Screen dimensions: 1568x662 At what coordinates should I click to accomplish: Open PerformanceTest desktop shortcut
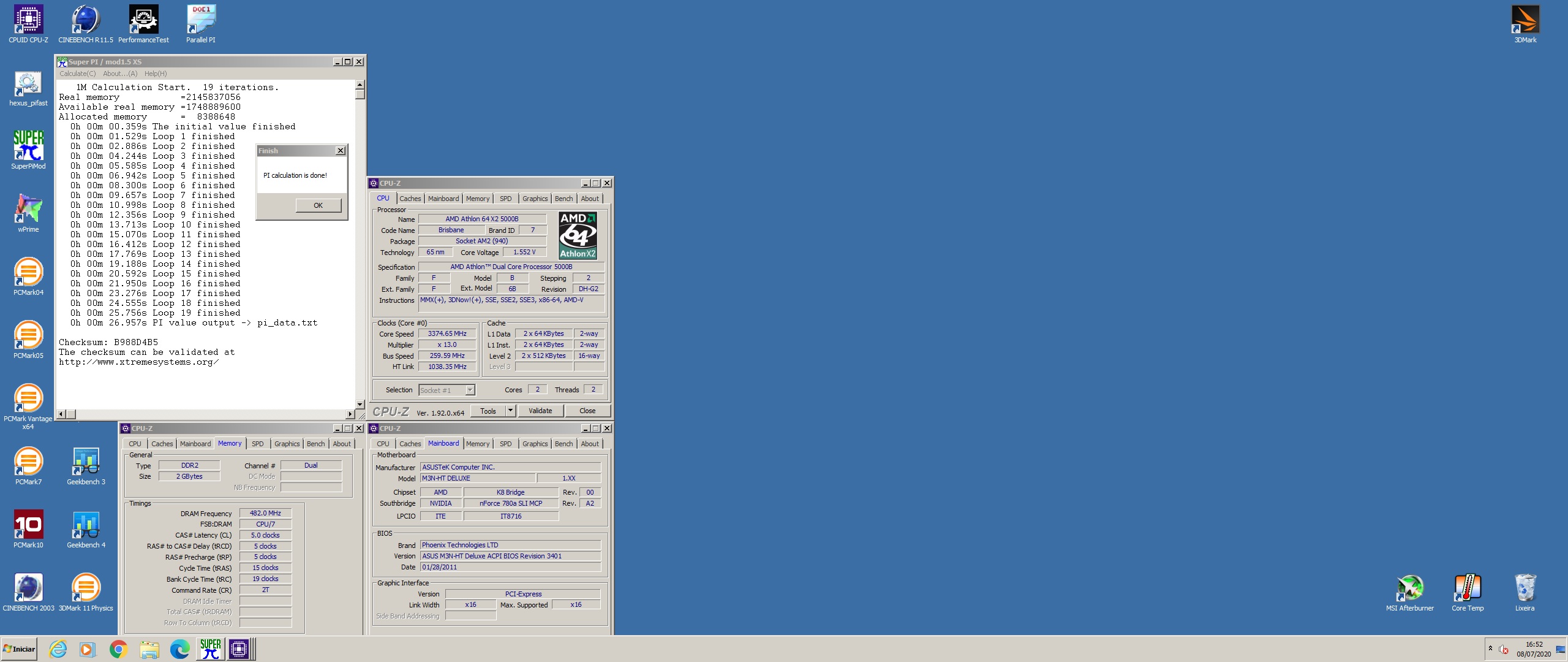click(143, 24)
